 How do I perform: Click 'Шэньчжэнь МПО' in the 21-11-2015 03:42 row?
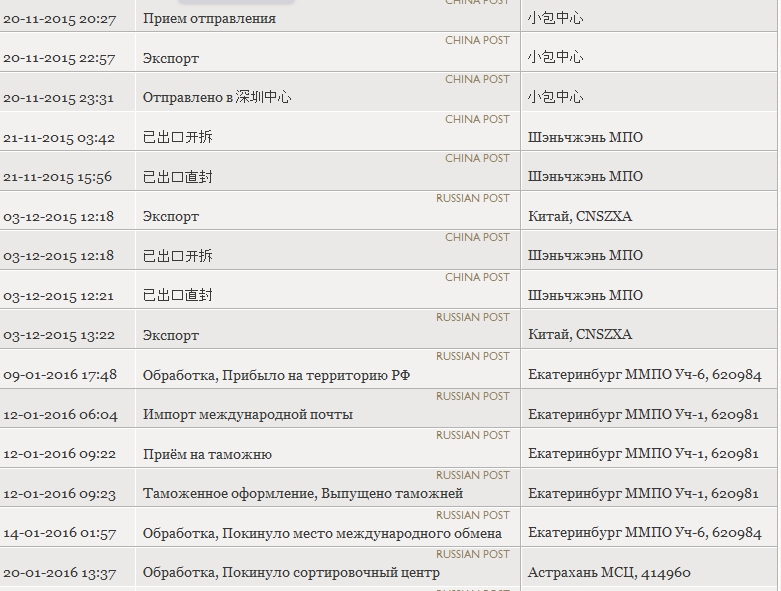pyautogui.click(x=585, y=137)
